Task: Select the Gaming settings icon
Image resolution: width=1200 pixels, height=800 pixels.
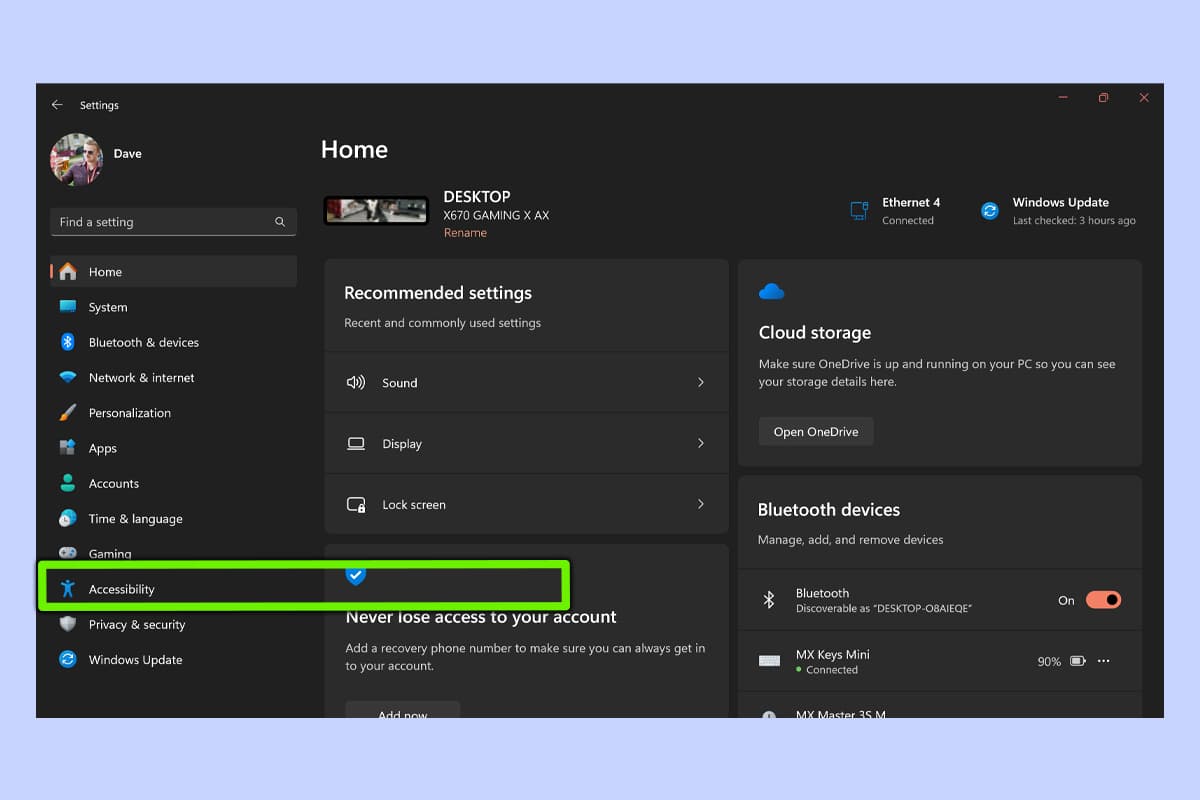Action: (x=67, y=553)
